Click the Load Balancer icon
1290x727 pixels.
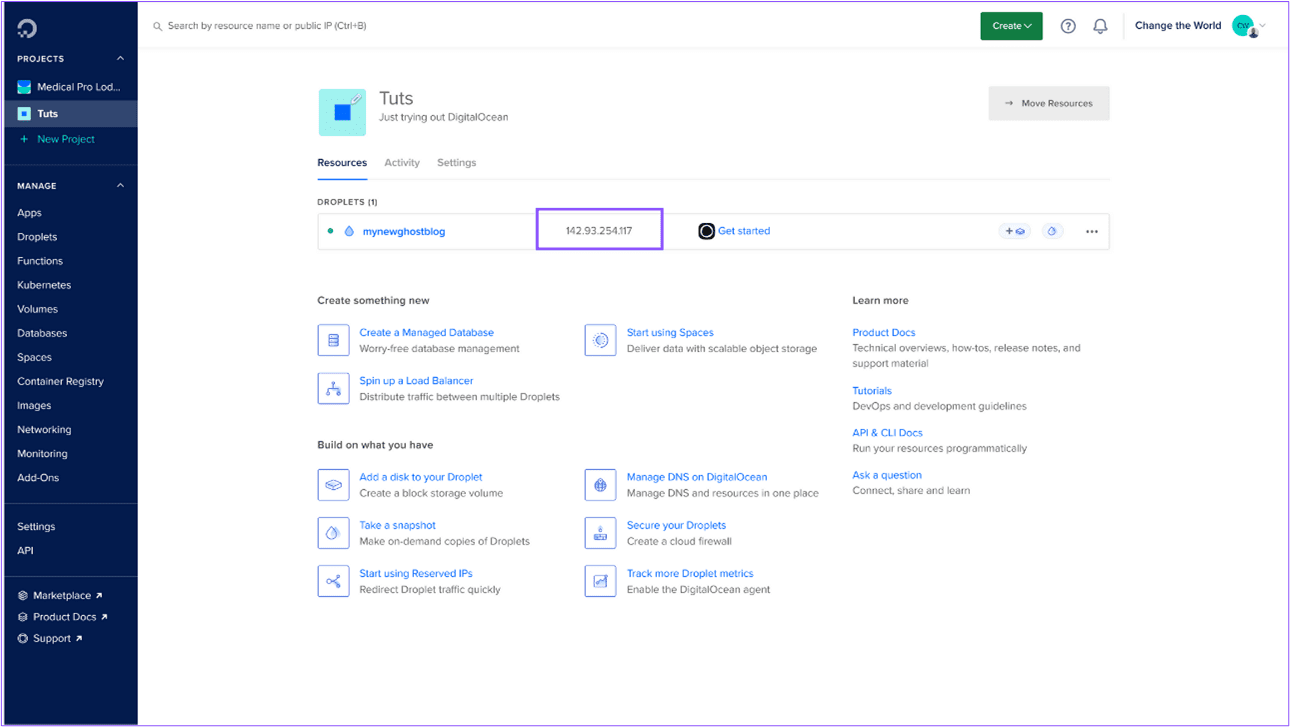pos(333,388)
